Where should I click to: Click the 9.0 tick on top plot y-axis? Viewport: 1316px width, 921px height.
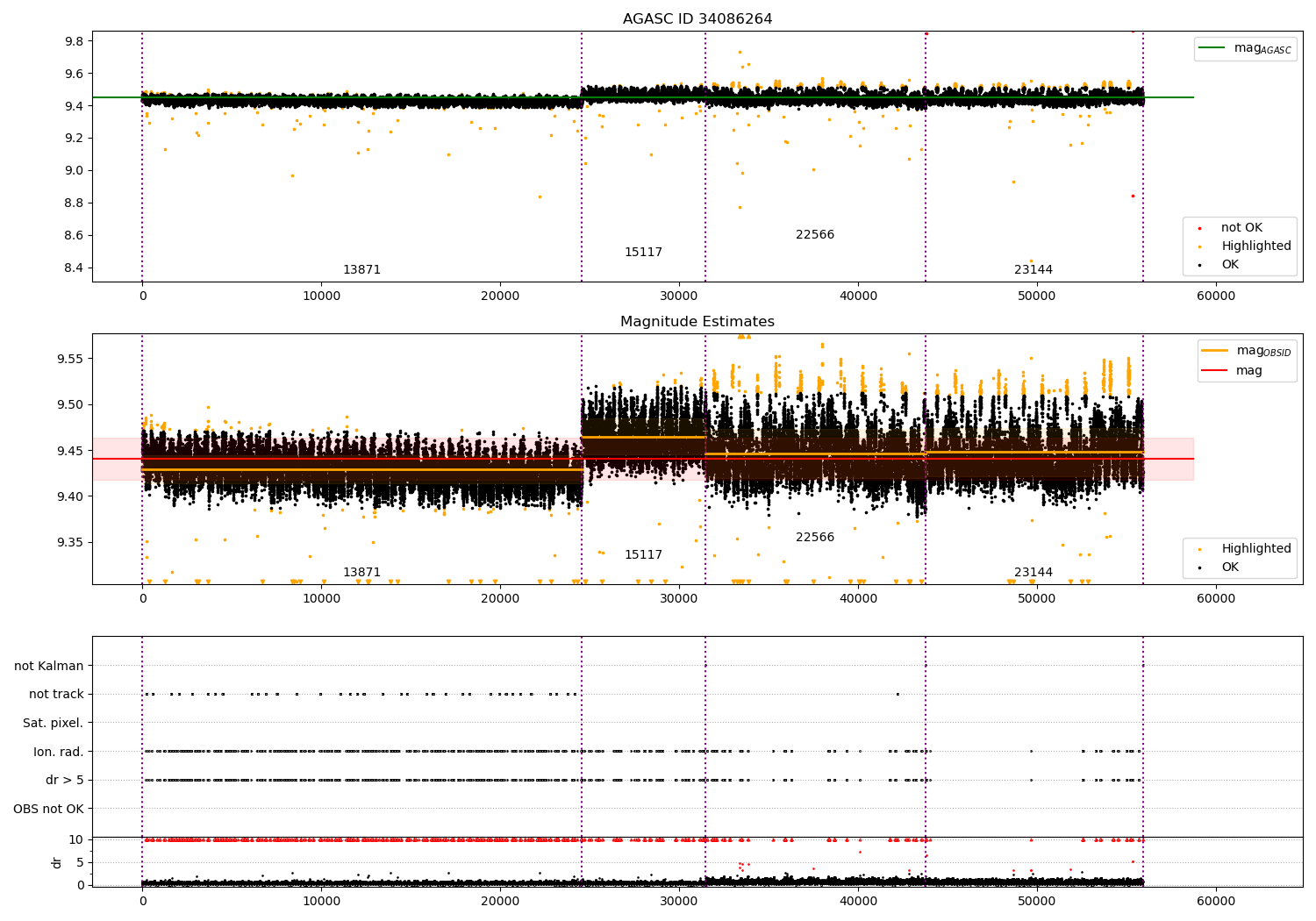tap(74, 170)
